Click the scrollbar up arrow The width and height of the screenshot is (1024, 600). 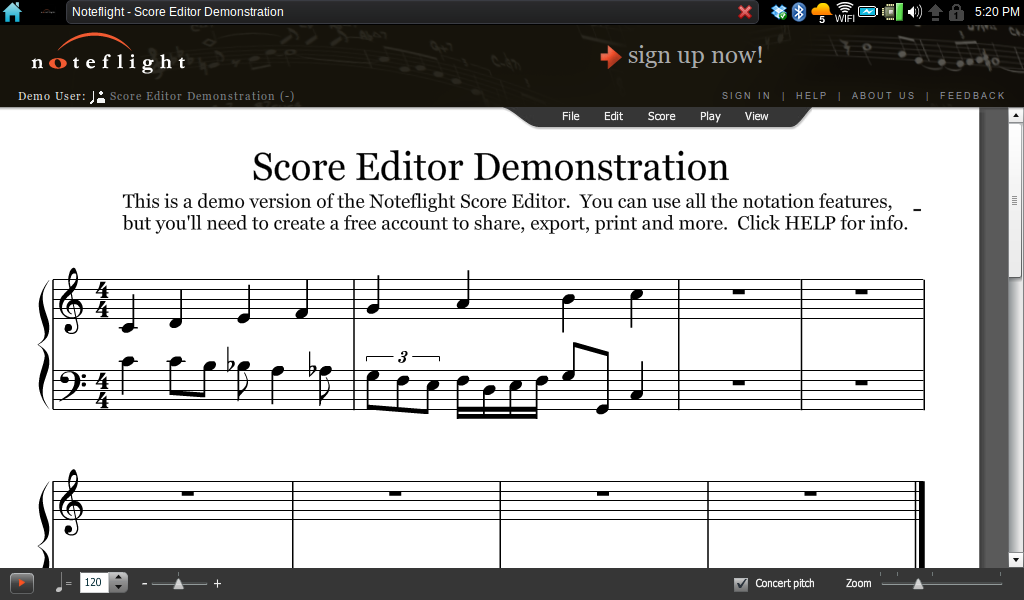(1016, 116)
